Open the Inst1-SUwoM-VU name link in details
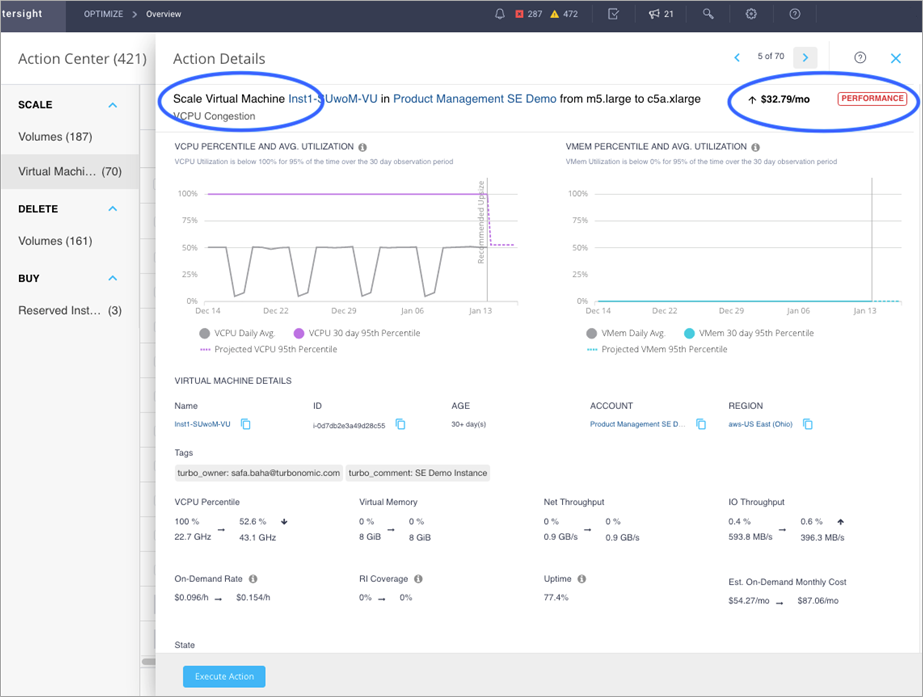Screen dimensions: 923x697 [x=202, y=424]
